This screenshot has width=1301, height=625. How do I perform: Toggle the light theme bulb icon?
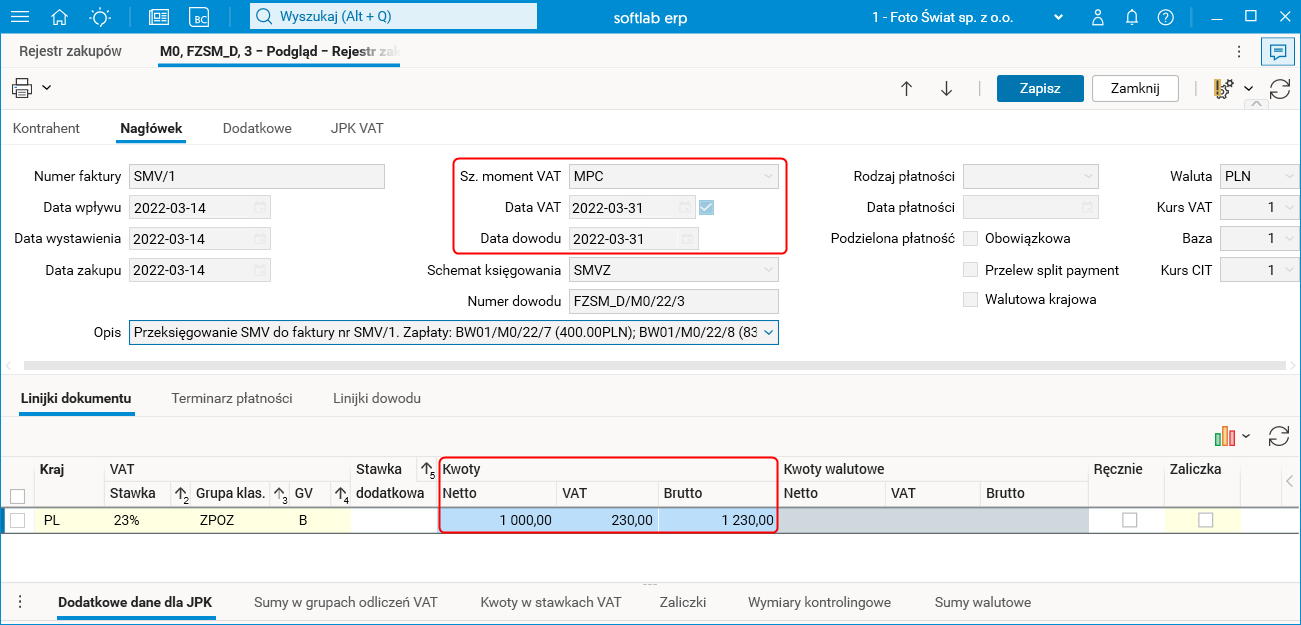[100, 17]
